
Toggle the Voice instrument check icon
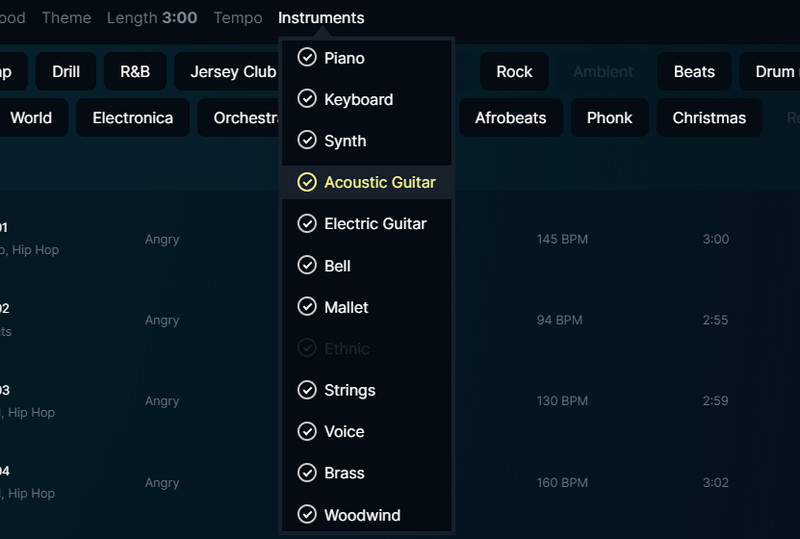(x=307, y=431)
